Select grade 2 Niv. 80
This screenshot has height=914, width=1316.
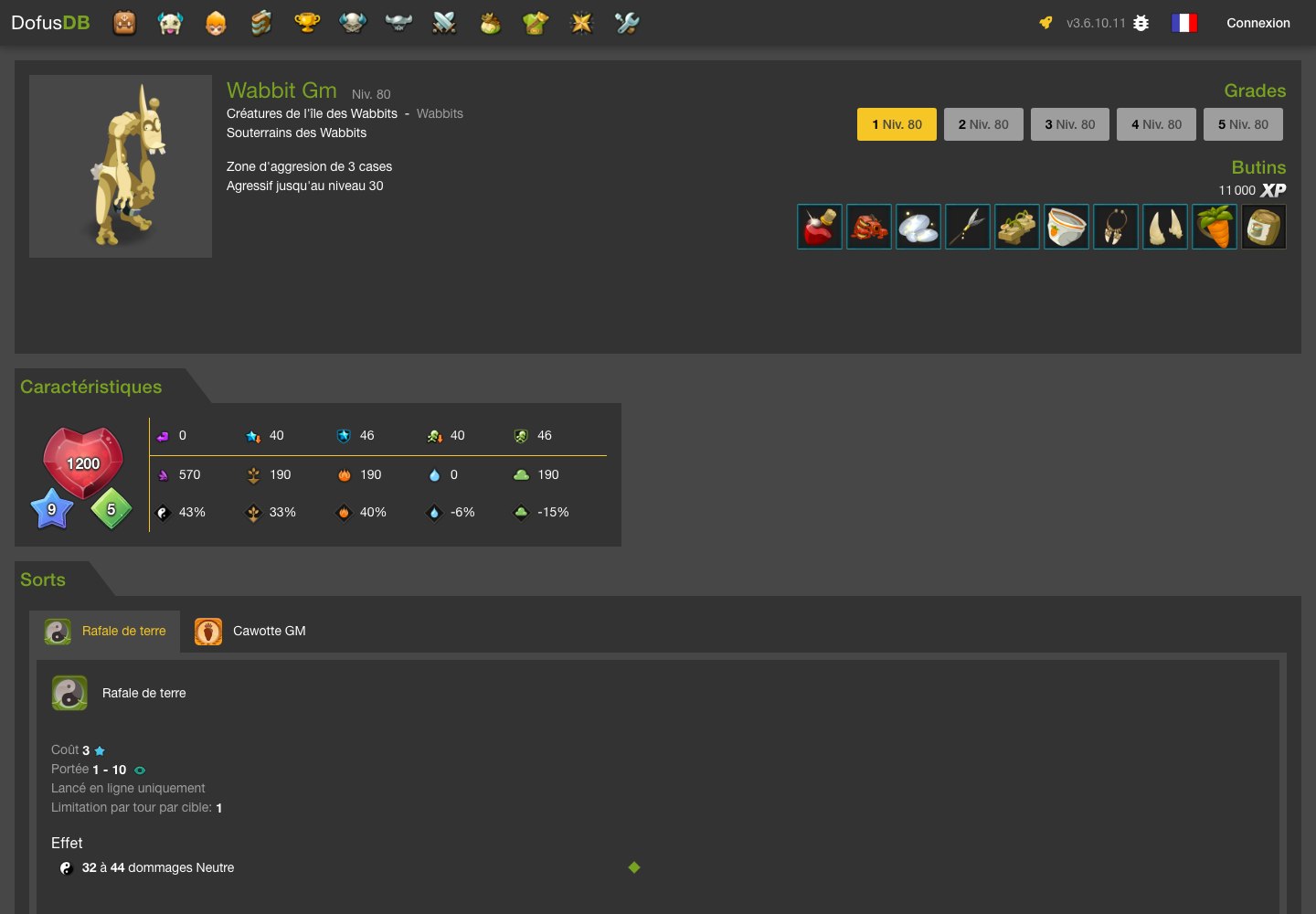pos(983,124)
